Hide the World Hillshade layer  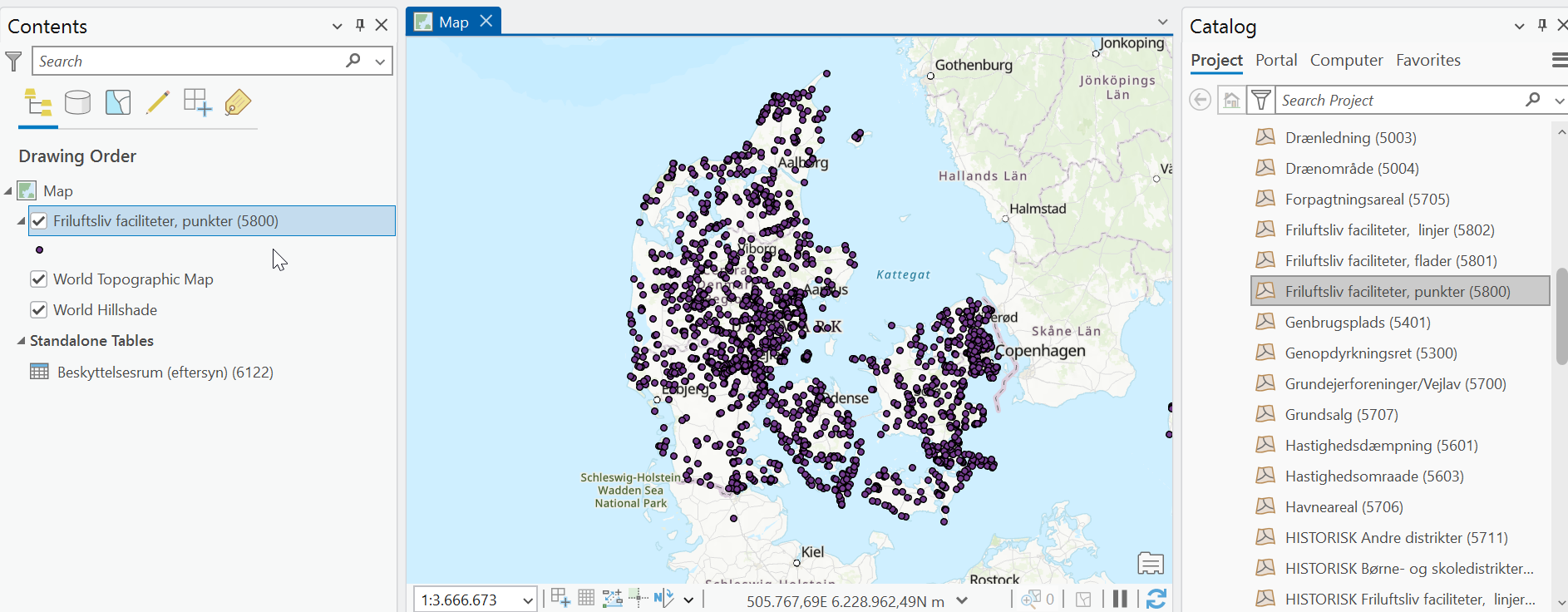(39, 310)
